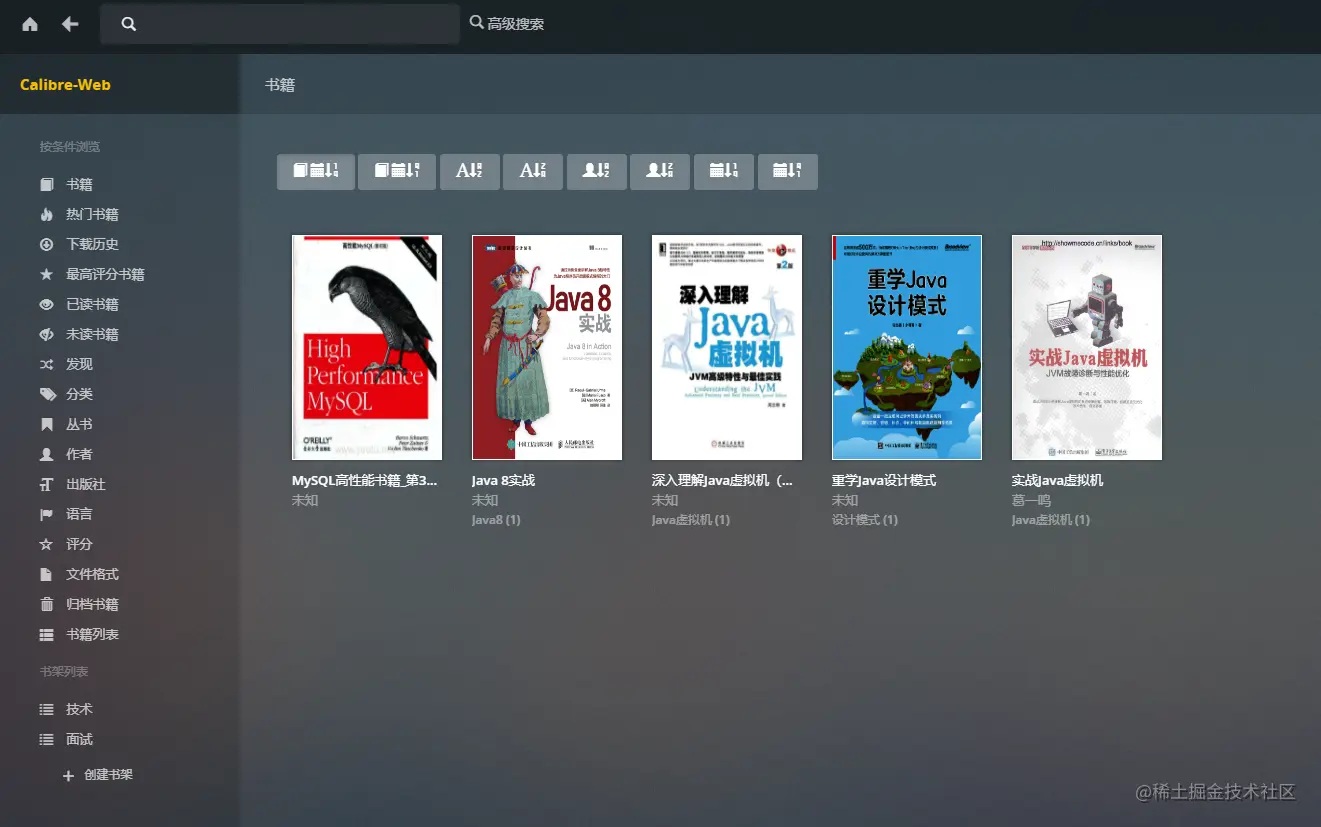
Task: Open 书籍列表 books list
Action: [x=92, y=634]
